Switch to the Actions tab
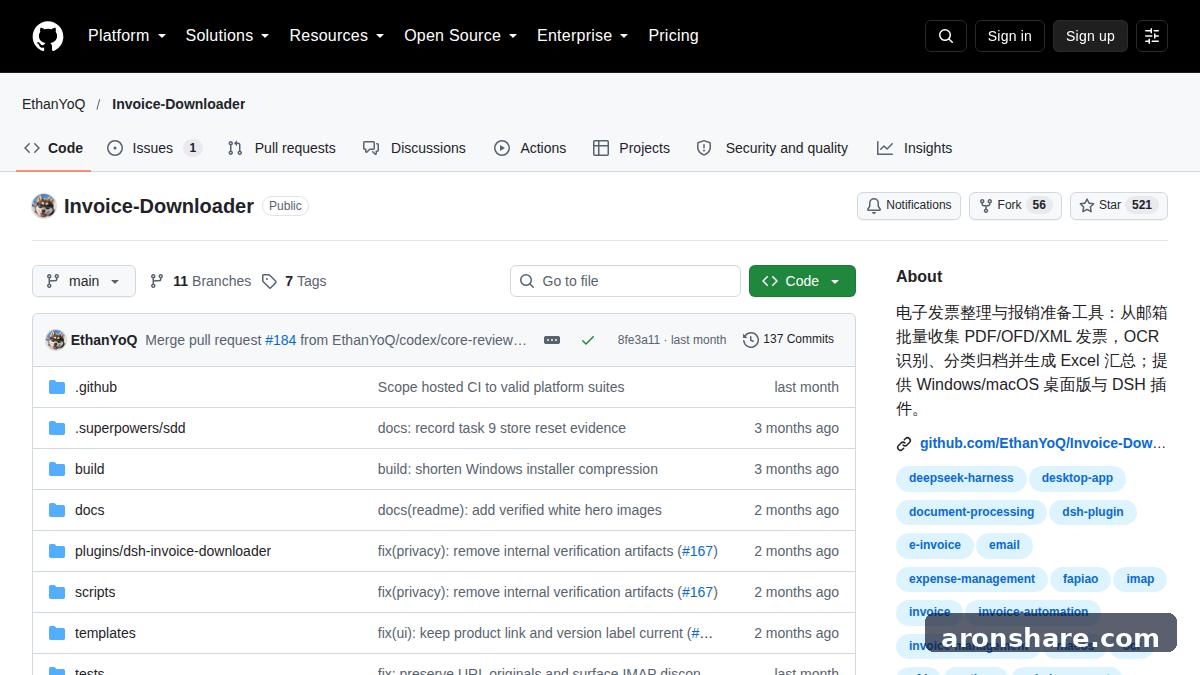 [x=530, y=148]
